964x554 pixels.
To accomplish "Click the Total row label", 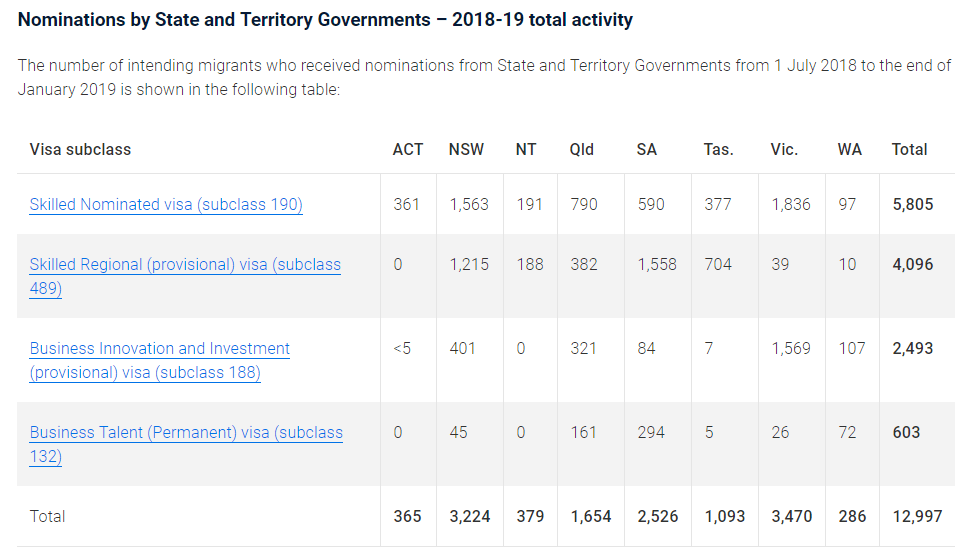I will coord(48,517).
